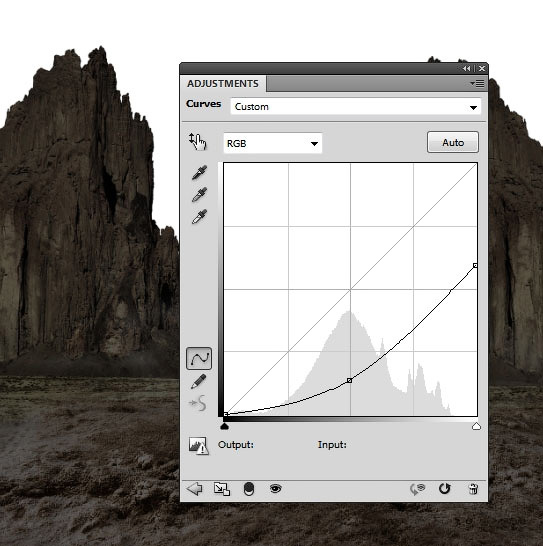543x546 pixels.
Task: Click the Auto button
Action: pyautogui.click(x=453, y=142)
